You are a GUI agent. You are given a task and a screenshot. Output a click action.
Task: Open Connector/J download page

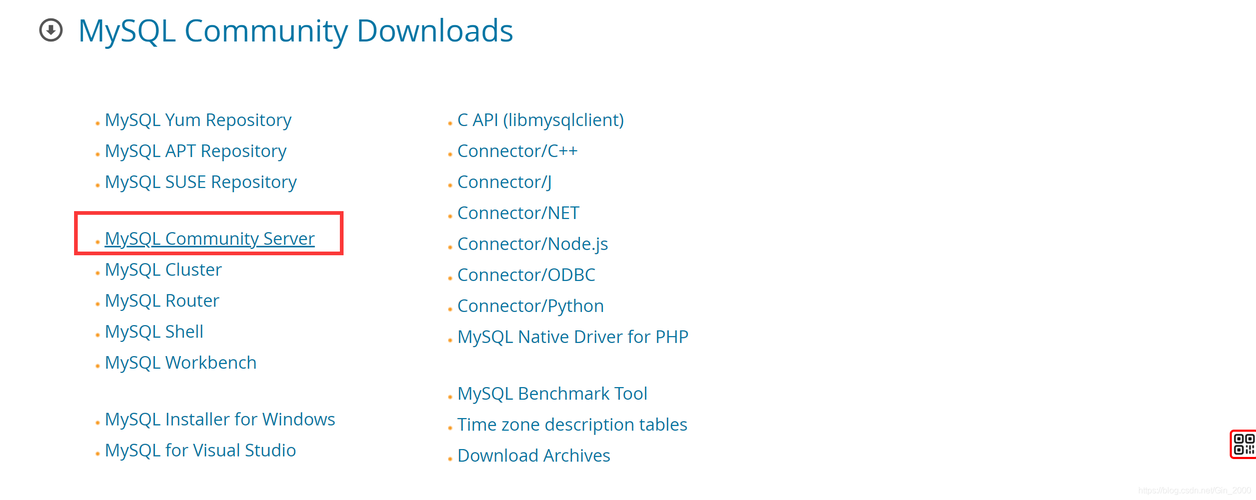(x=504, y=182)
